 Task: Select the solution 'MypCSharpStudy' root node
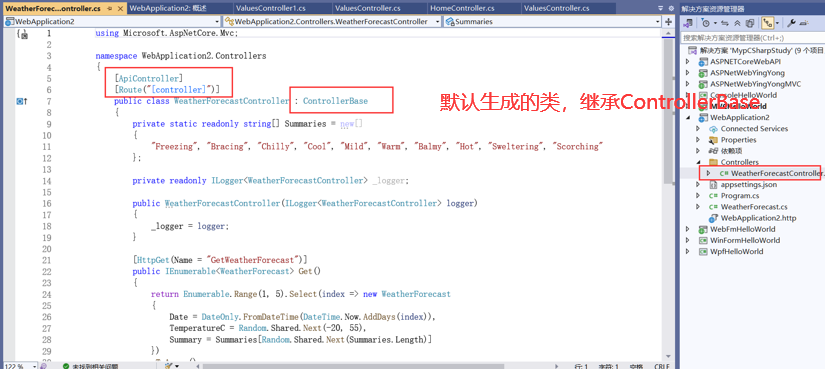(761, 51)
